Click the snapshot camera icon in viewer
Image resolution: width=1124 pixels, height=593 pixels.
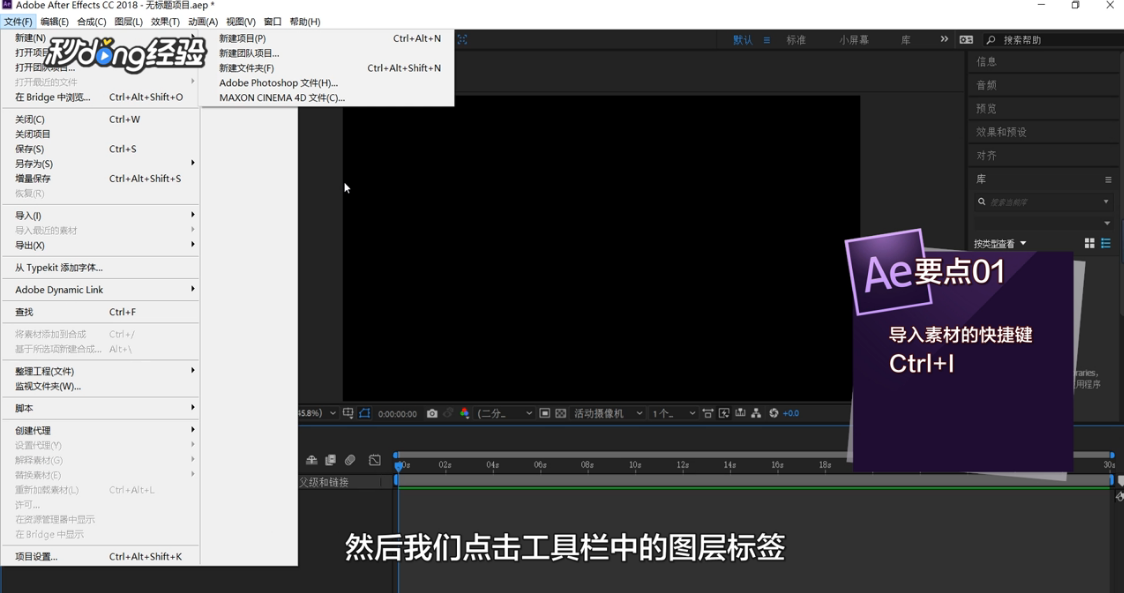(x=432, y=414)
